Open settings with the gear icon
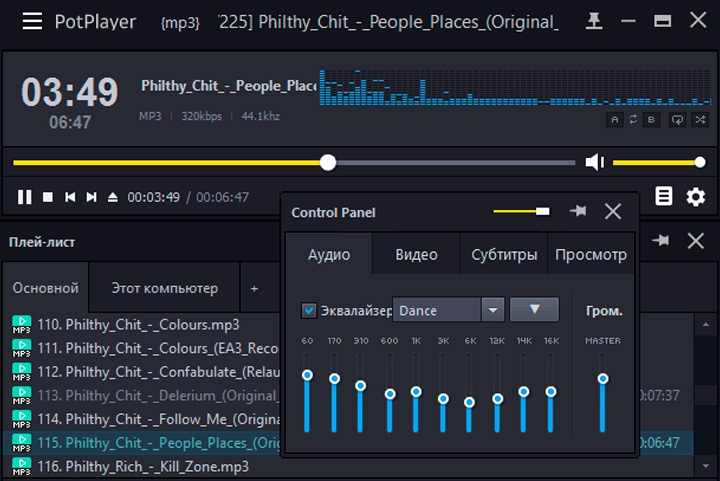The width and height of the screenshot is (720, 481). tap(696, 197)
